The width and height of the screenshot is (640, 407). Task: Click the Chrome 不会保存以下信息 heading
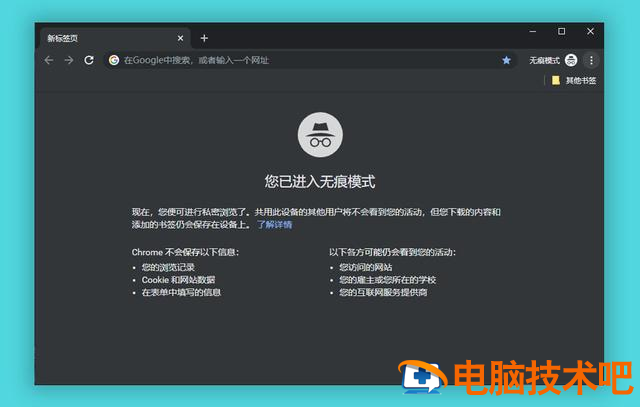pyautogui.click(x=185, y=252)
